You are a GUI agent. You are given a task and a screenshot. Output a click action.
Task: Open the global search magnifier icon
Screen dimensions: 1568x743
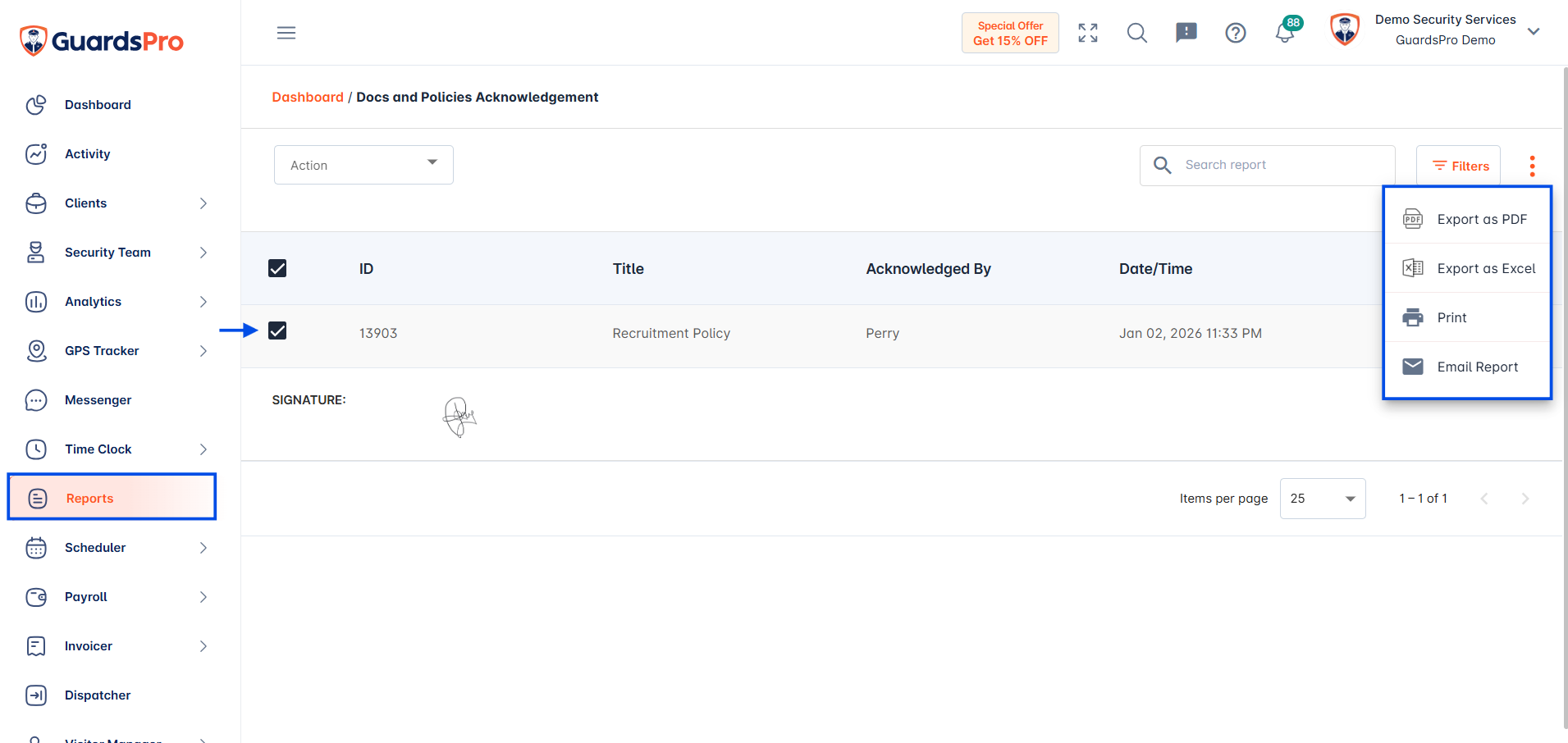tap(1137, 33)
